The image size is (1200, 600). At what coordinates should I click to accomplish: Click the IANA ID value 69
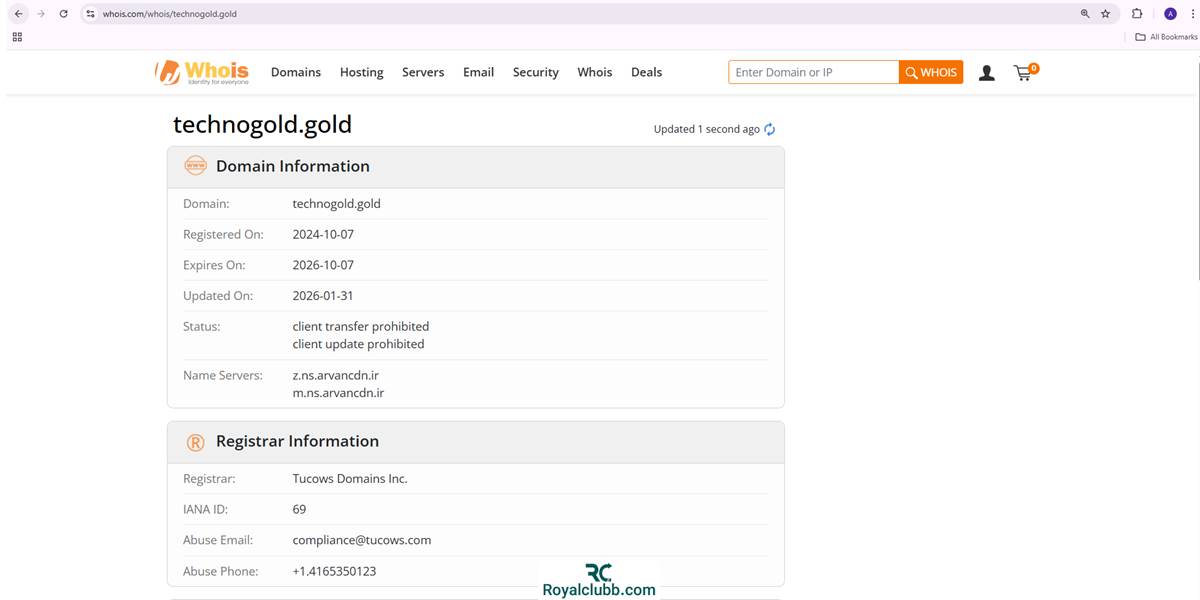[x=299, y=509]
